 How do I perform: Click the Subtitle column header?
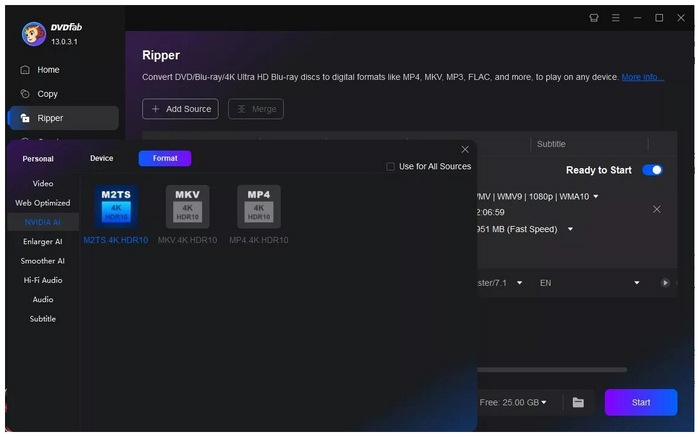551,144
